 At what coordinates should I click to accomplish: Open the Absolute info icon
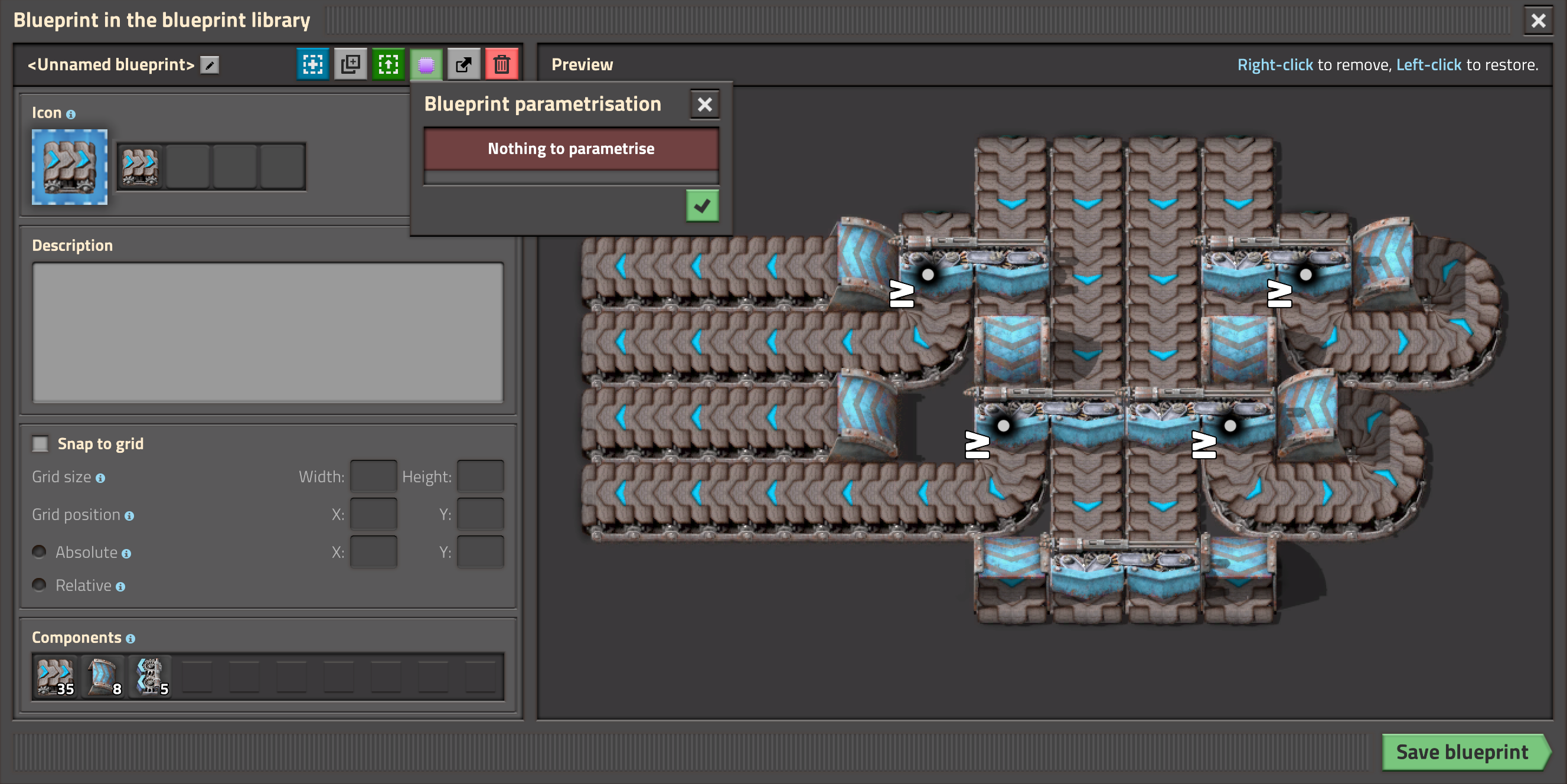126,554
